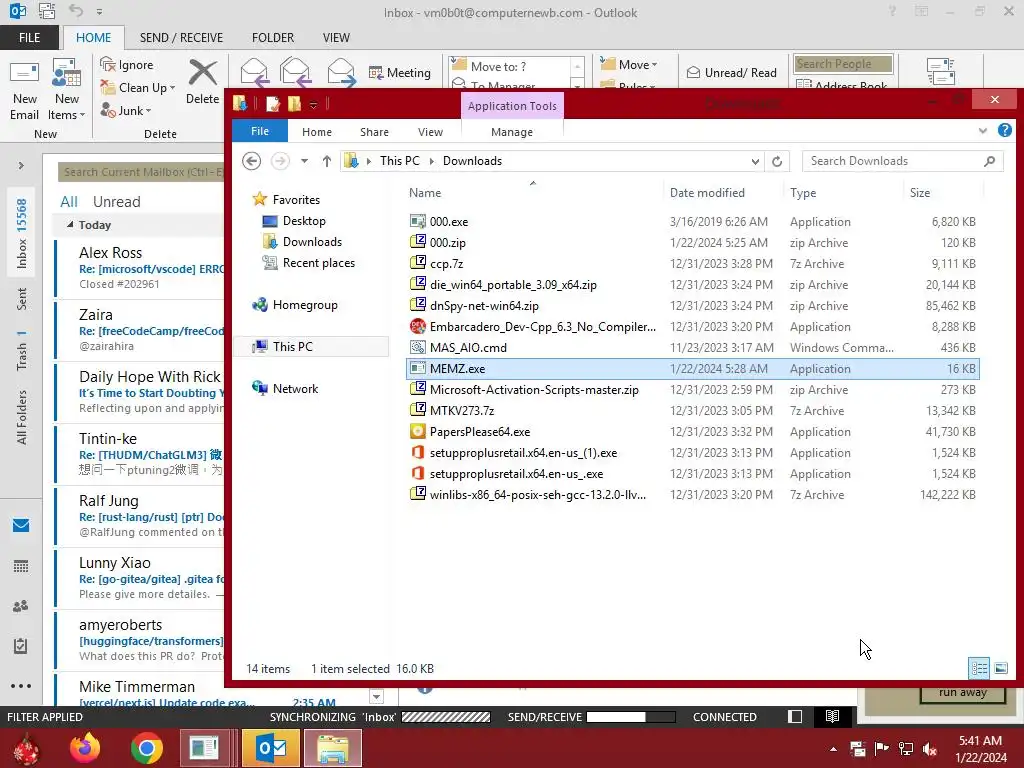1024x768 pixels.
Task: Open the File tab in Explorer window
Action: pos(260,131)
